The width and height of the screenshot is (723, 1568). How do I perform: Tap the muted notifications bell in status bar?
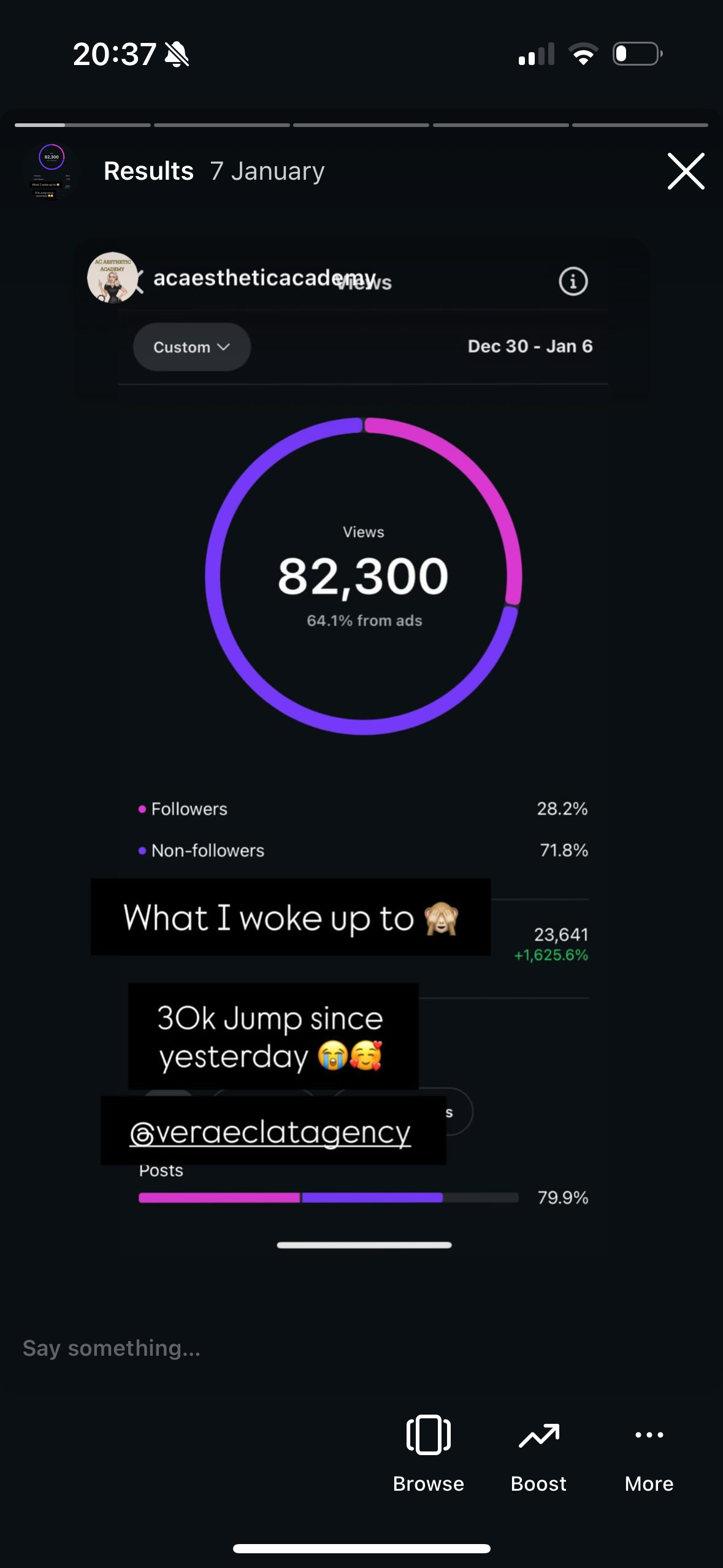175,54
